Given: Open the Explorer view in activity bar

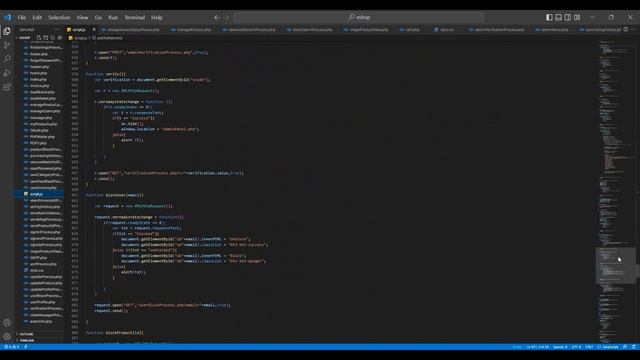Looking at the screenshot, I should (x=7, y=31).
